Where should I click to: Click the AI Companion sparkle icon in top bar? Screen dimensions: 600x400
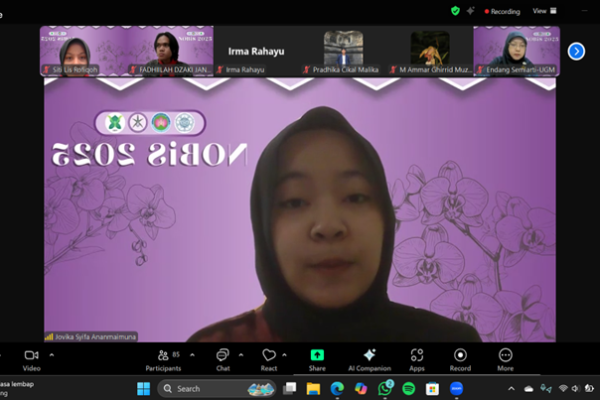point(470,11)
